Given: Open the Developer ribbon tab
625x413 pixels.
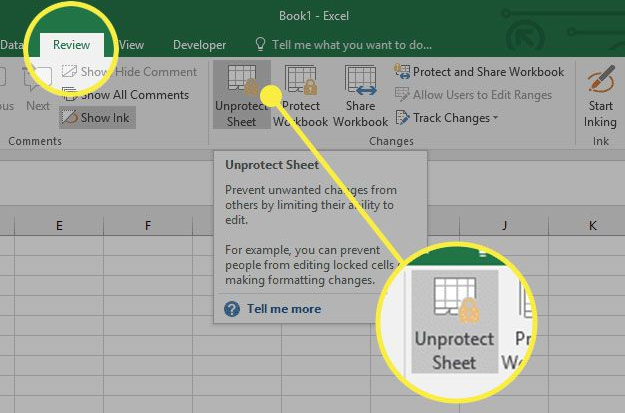Looking at the screenshot, I should point(199,44).
